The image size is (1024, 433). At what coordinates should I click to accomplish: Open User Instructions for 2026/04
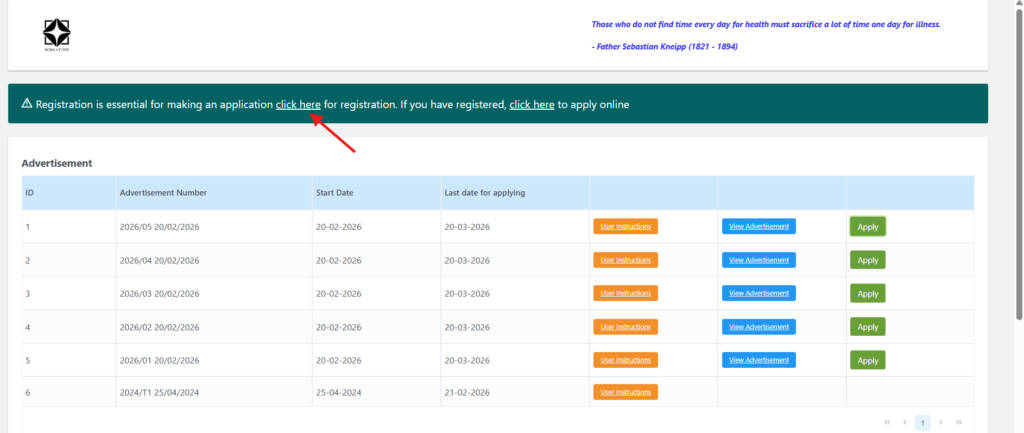click(x=625, y=260)
